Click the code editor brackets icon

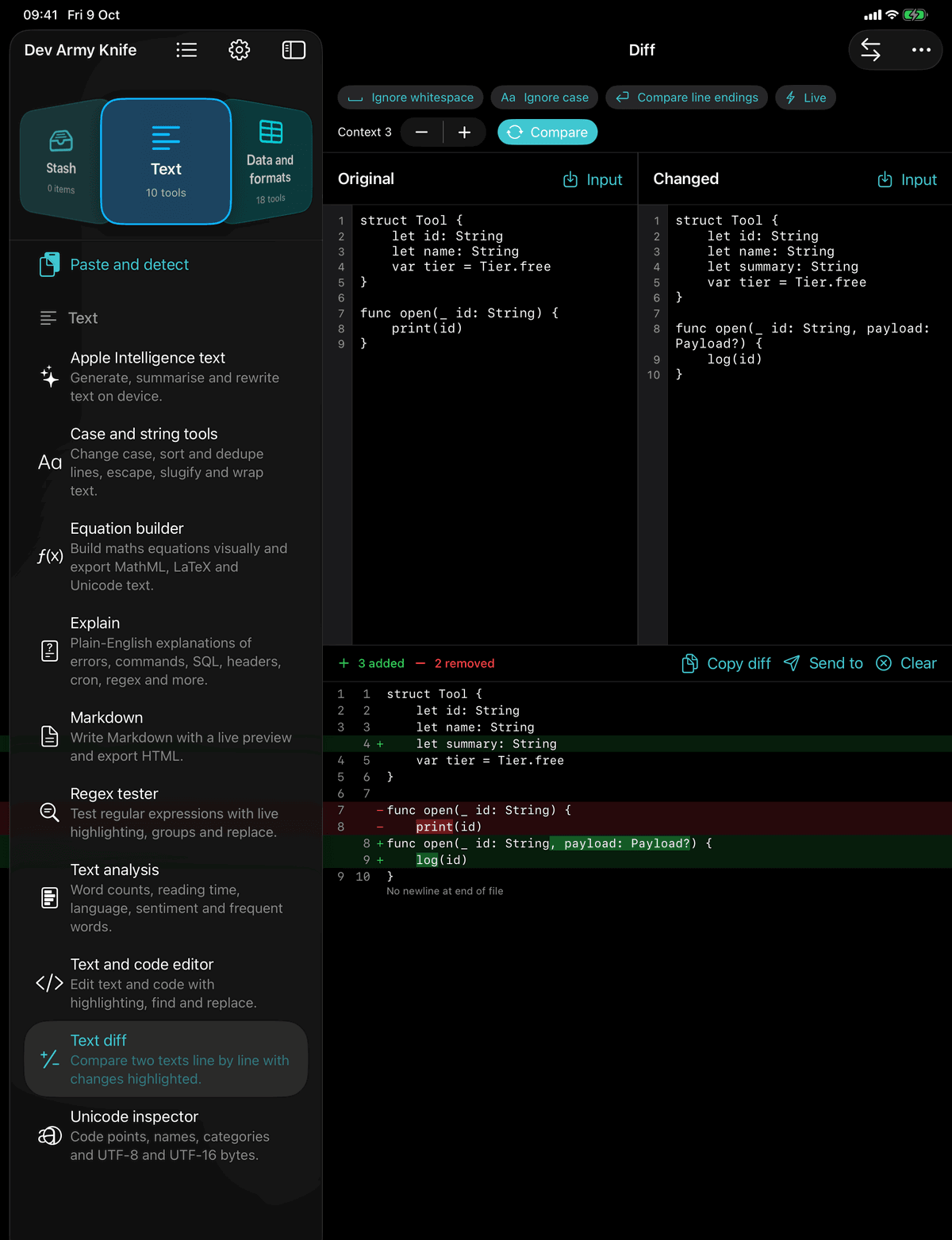pyautogui.click(x=49, y=983)
